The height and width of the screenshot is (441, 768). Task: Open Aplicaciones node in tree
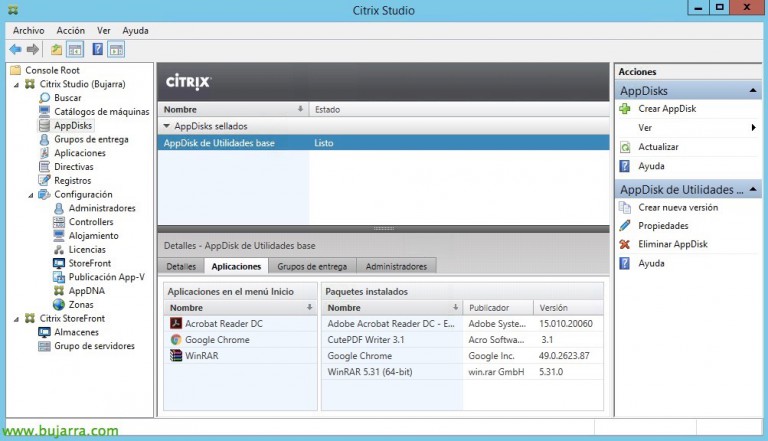(80, 153)
